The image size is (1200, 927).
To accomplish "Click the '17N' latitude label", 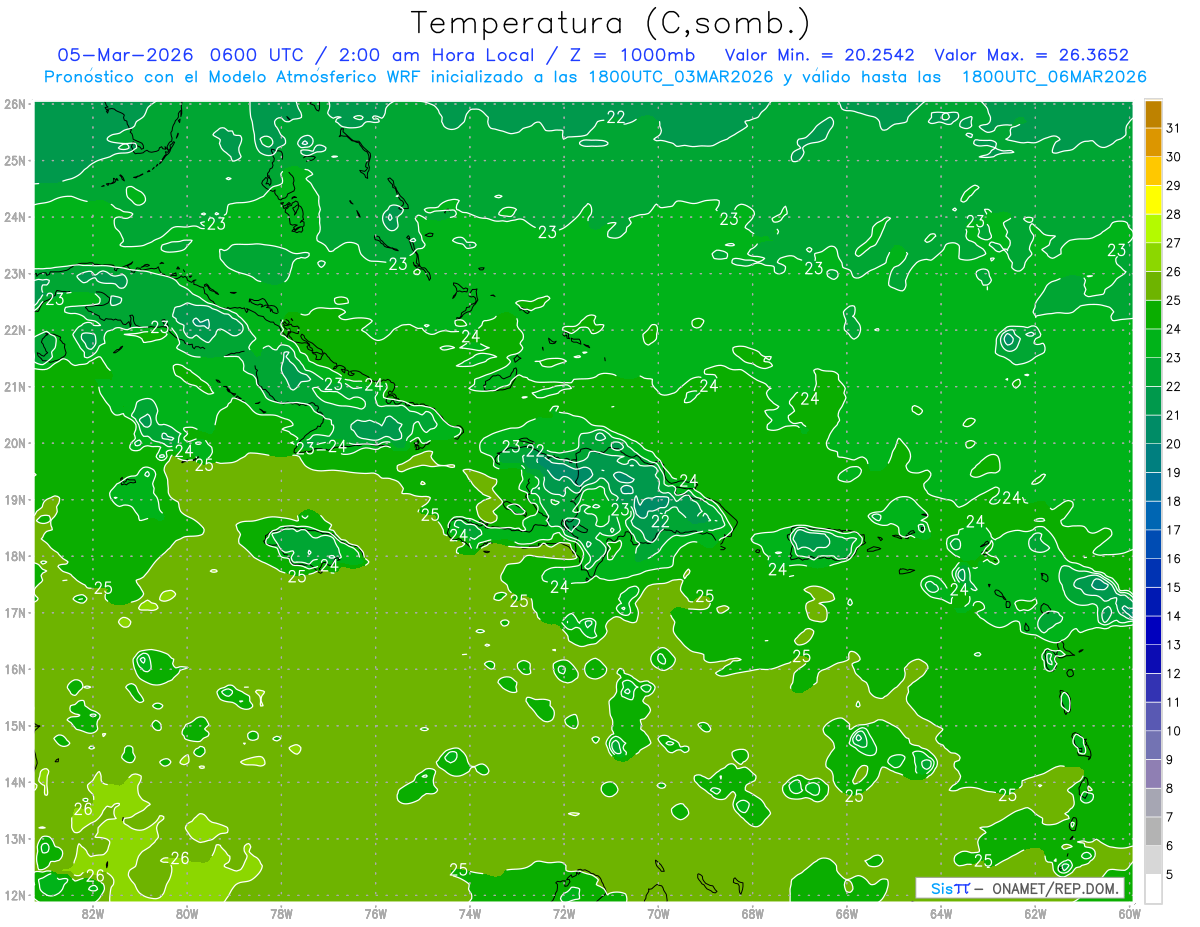I will pyautogui.click(x=15, y=612).
